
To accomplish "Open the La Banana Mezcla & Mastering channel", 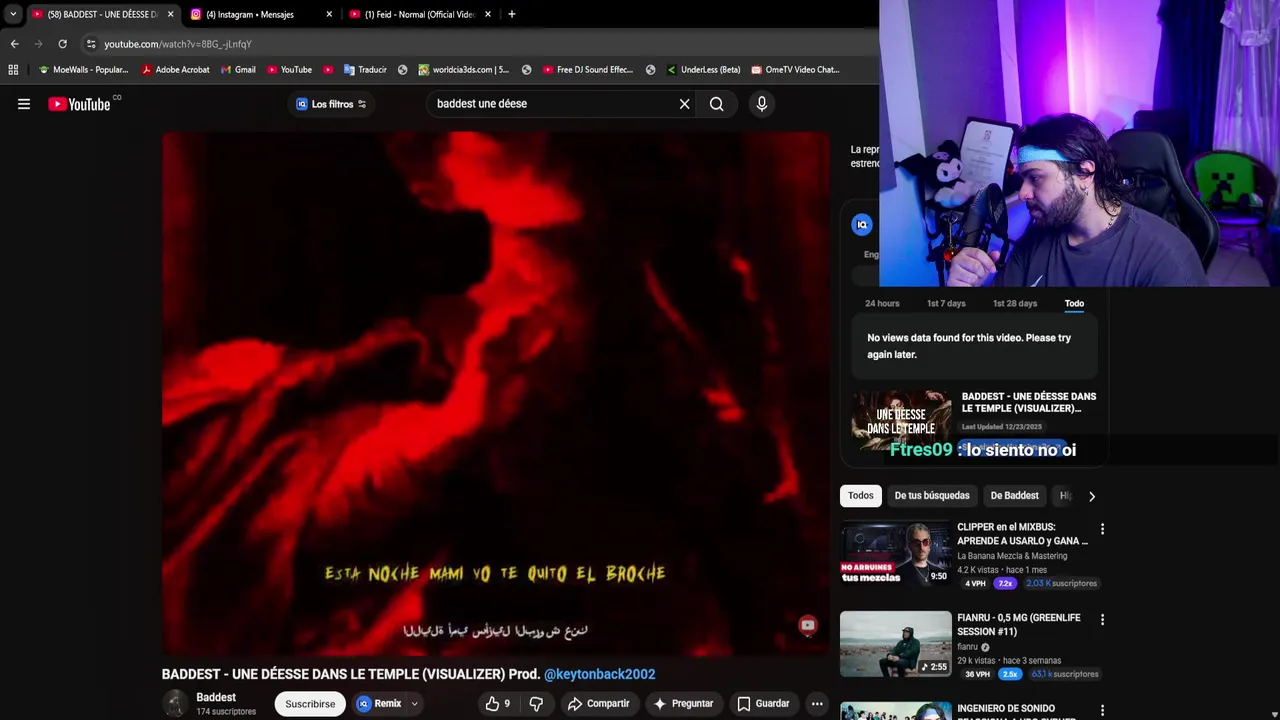I will tap(1012, 556).
